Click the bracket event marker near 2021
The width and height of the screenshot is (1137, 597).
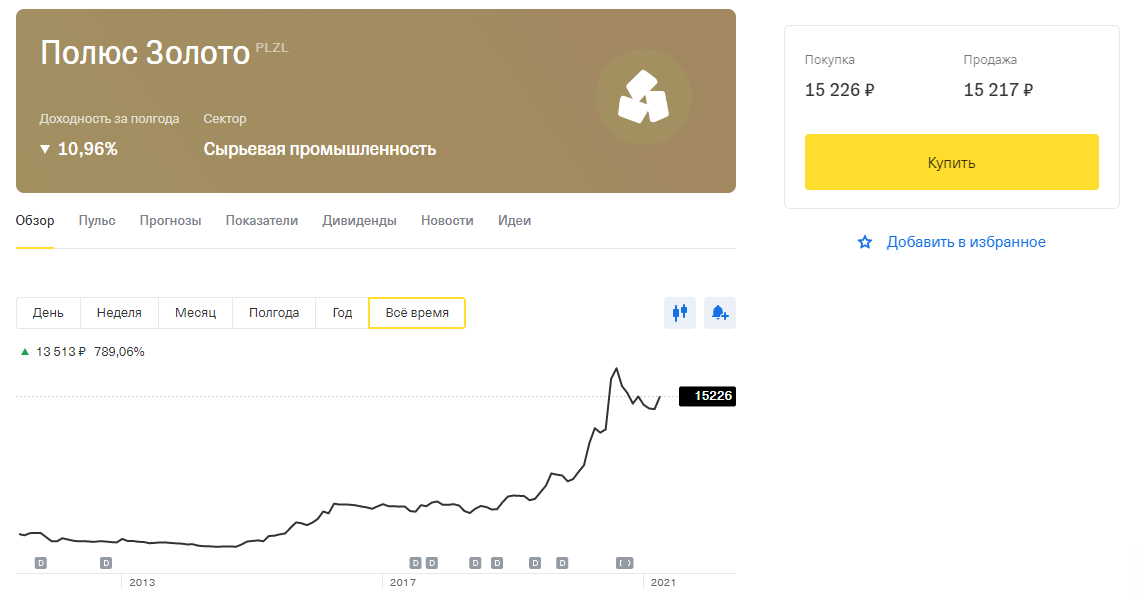pos(625,563)
